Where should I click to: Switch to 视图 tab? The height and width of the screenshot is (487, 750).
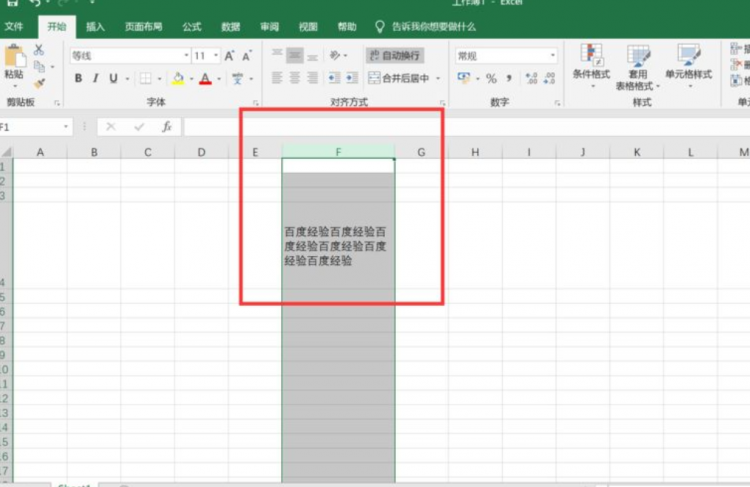tap(308, 26)
